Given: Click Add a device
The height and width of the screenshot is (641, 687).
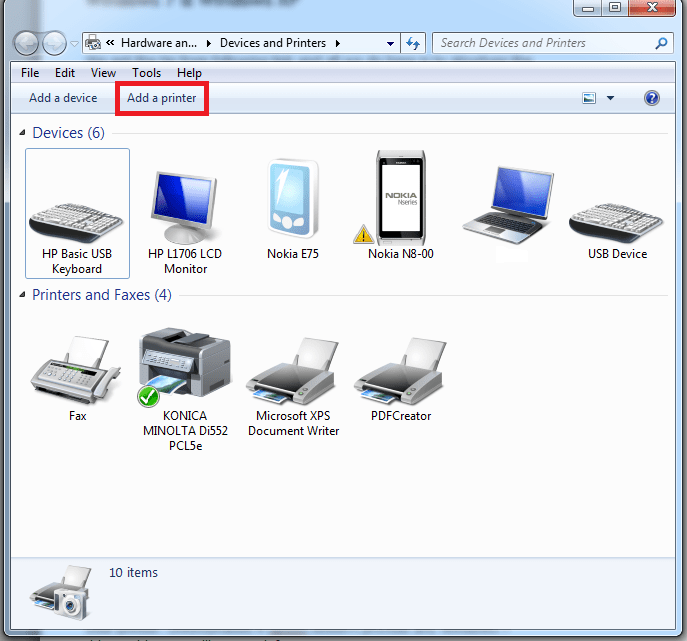Looking at the screenshot, I should pos(63,98).
